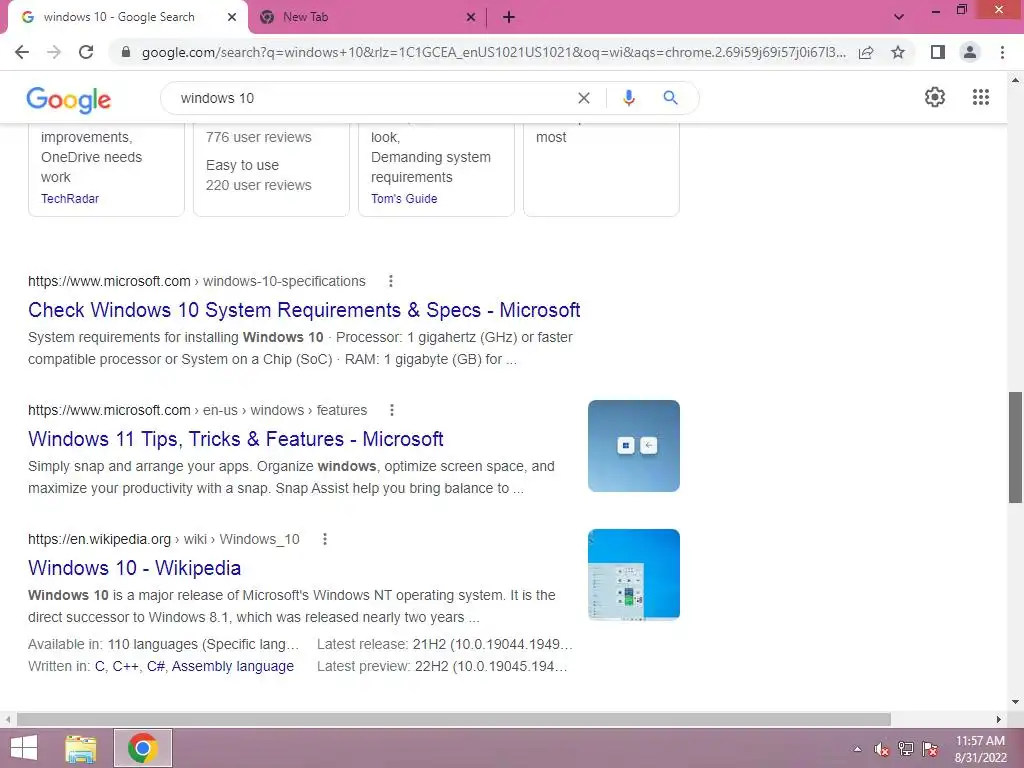Click the forward navigation arrow
1024x768 pixels.
[x=54, y=52]
